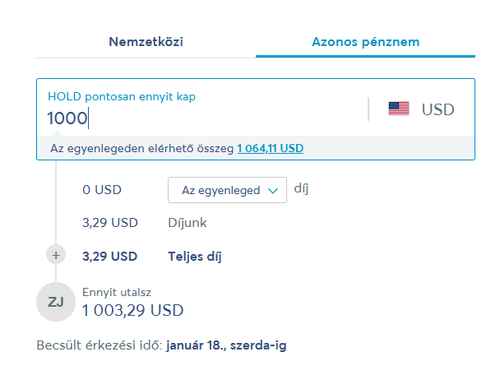Click the ZJ avatar circle
500x366 pixels.
tap(56, 302)
